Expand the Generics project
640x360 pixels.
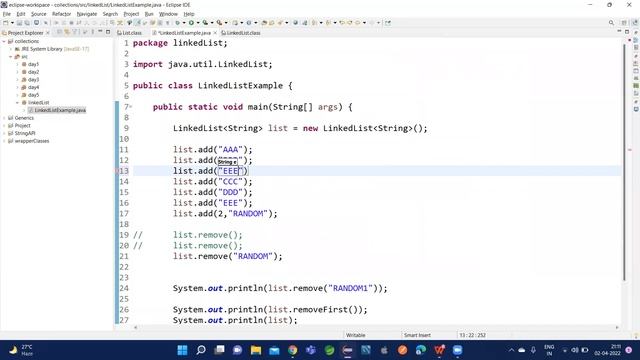coord(4,118)
